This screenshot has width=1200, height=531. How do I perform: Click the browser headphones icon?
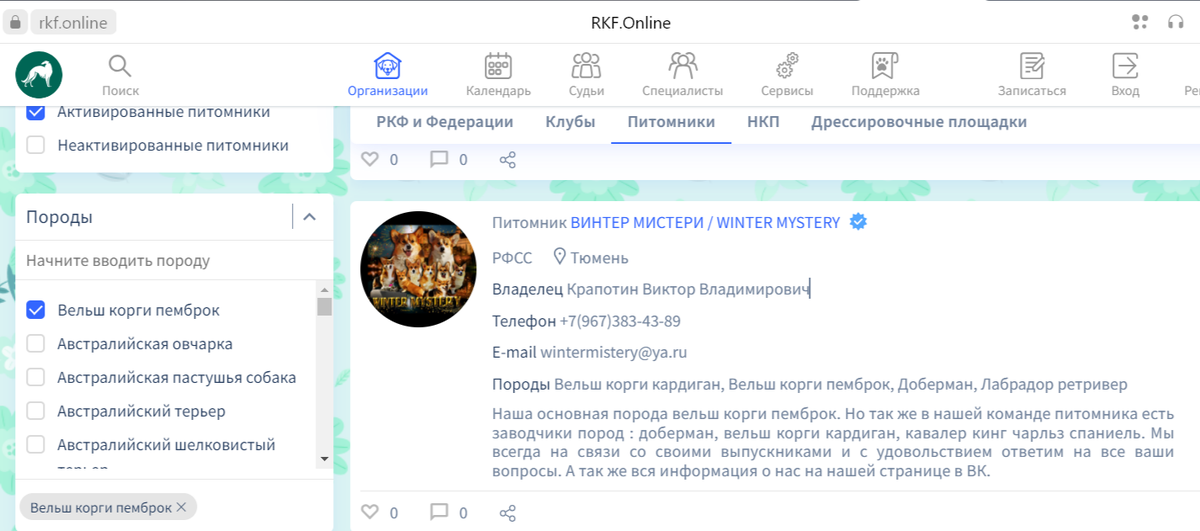tap(1175, 22)
